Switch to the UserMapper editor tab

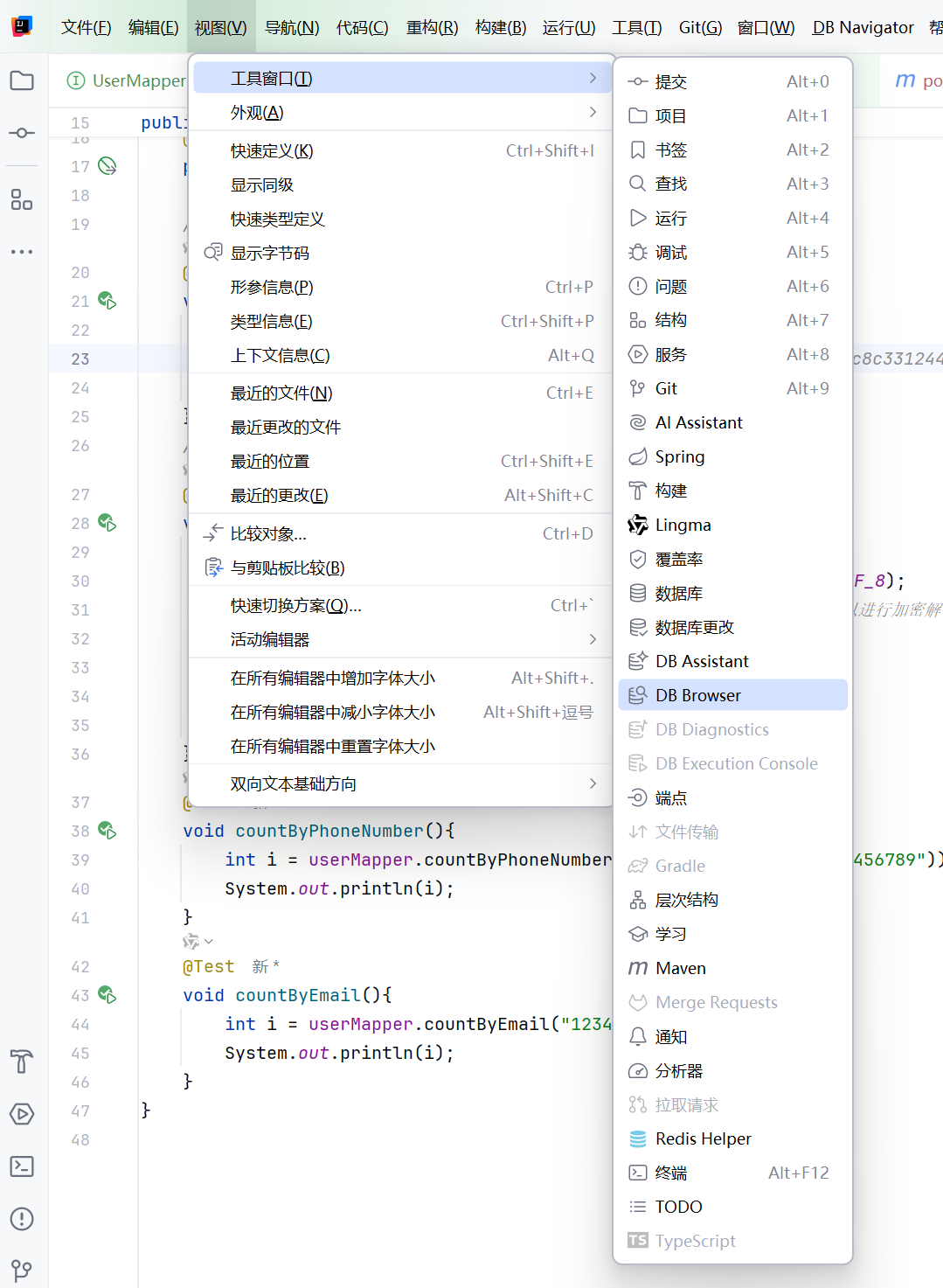pyautogui.click(x=128, y=80)
